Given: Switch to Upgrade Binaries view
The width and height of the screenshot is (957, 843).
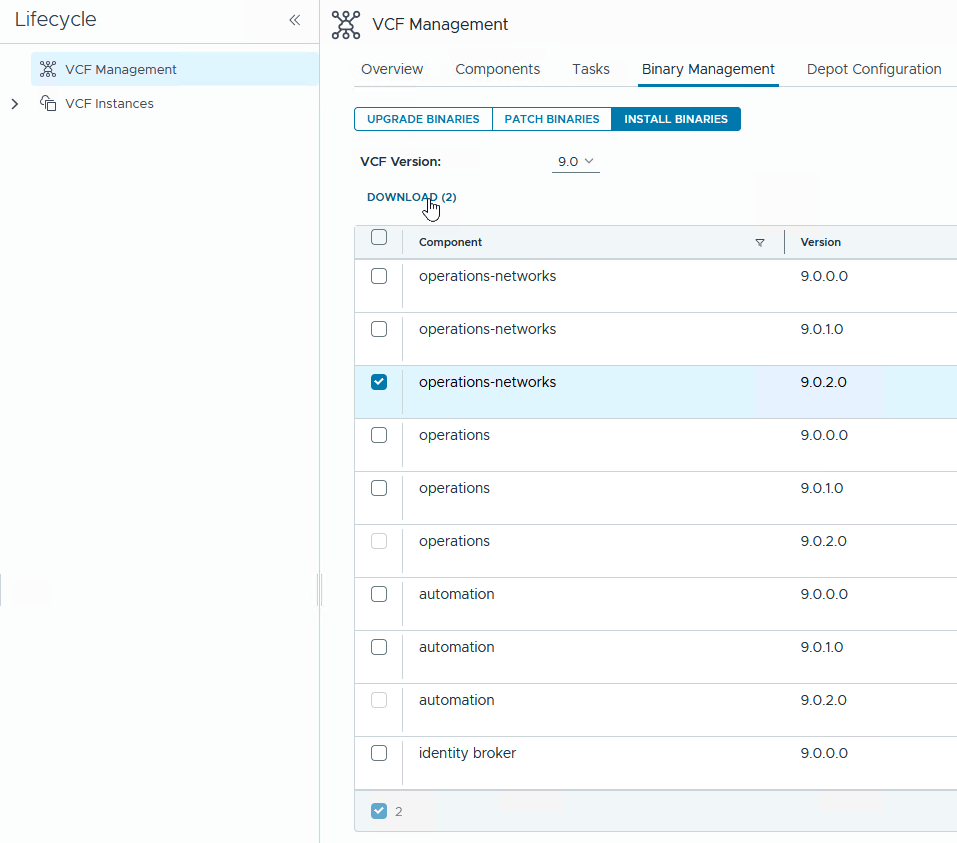Looking at the screenshot, I should coord(423,119).
